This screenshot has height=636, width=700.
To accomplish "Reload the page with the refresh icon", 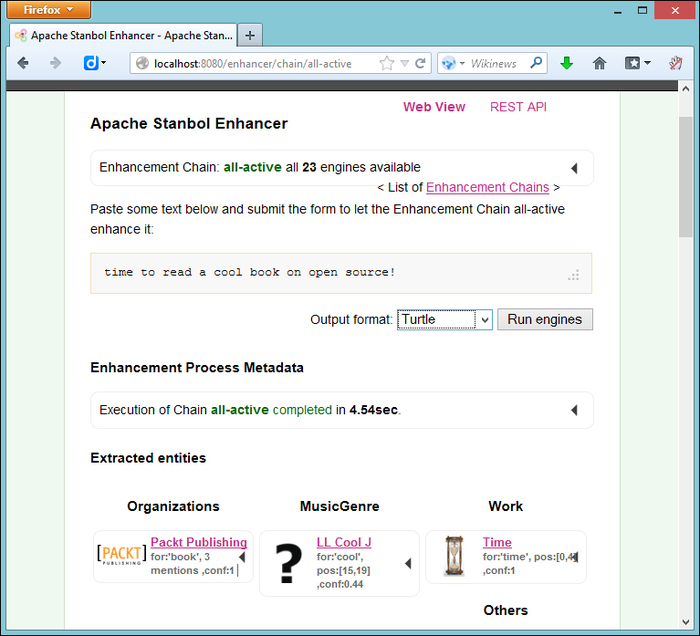I will click(420, 63).
